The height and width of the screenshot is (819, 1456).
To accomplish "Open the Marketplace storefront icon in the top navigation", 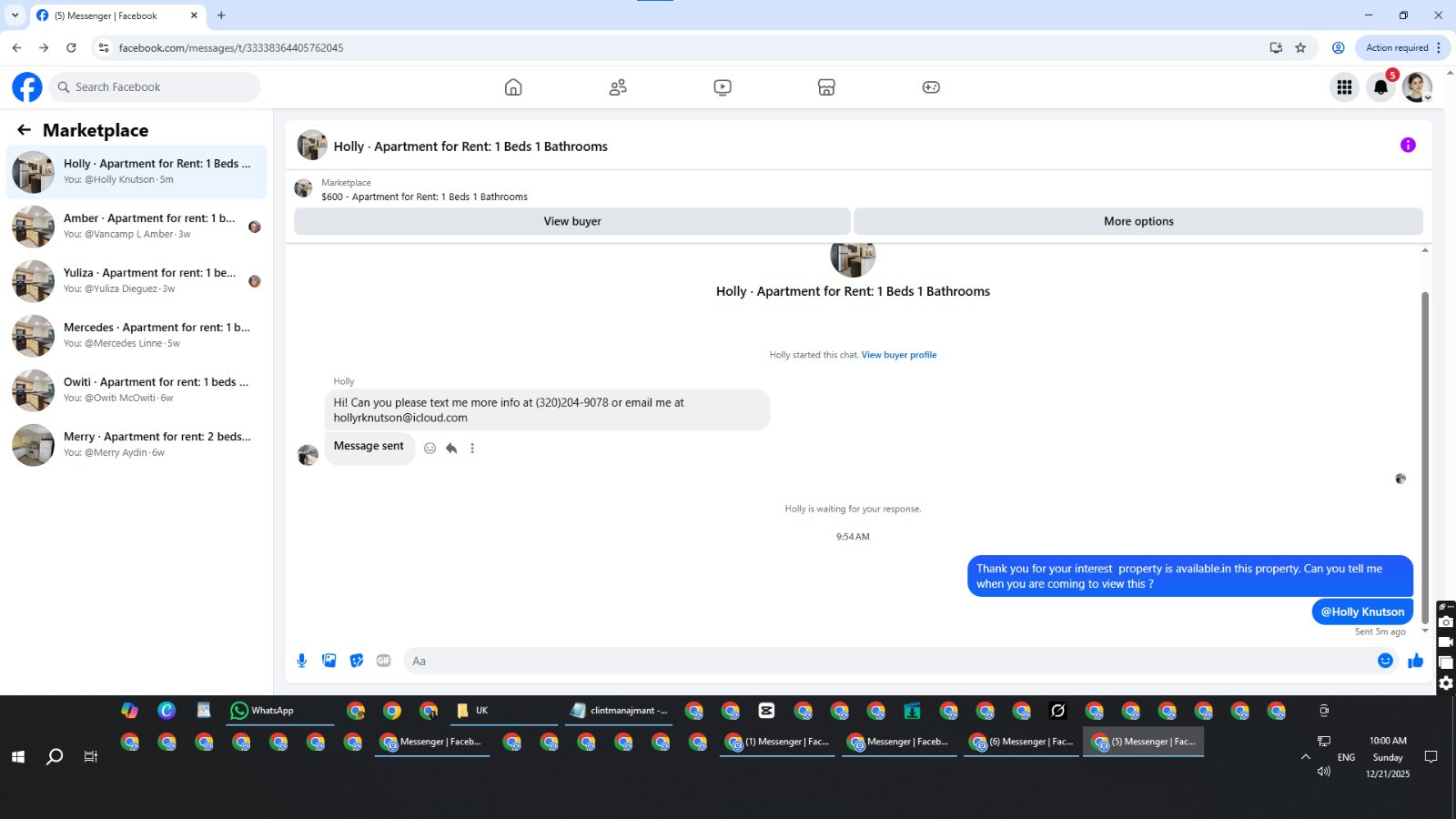I will tap(826, 87).
